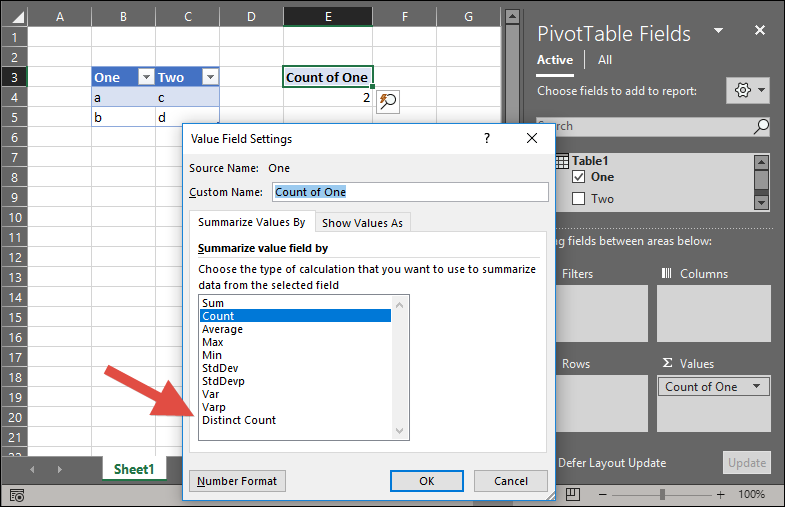Screen dimensions: 785x507
Task: Click the zoom slider handle in status bar
Action: (x=664, y=494)
